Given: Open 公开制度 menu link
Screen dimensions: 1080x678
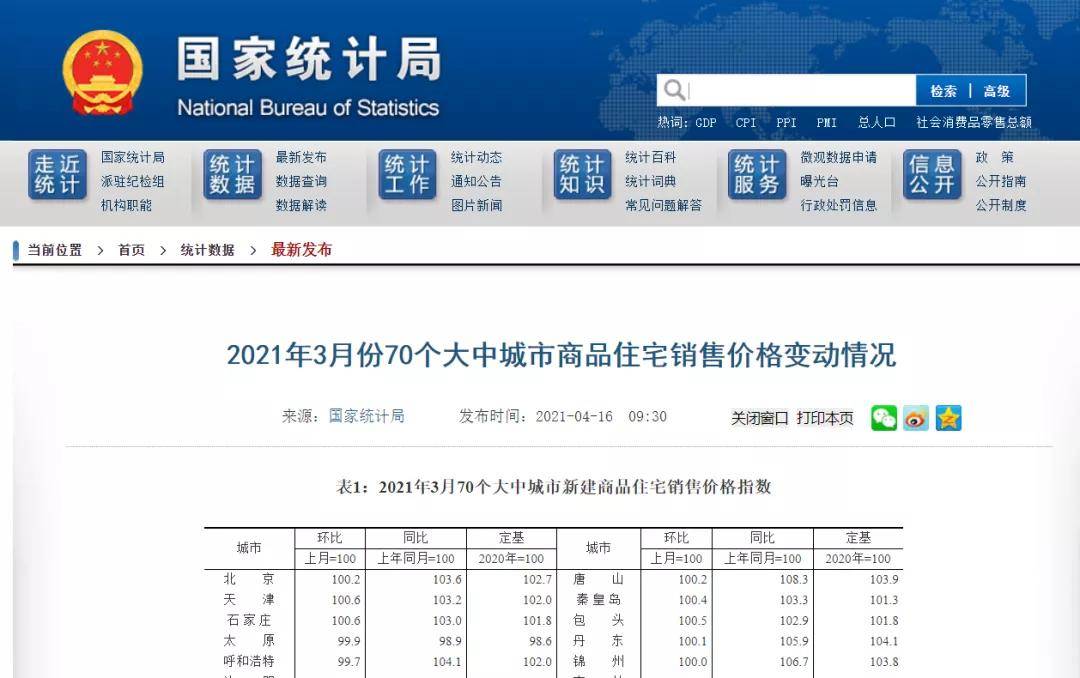Looking at the screenshot, I should click(1001, 205).
